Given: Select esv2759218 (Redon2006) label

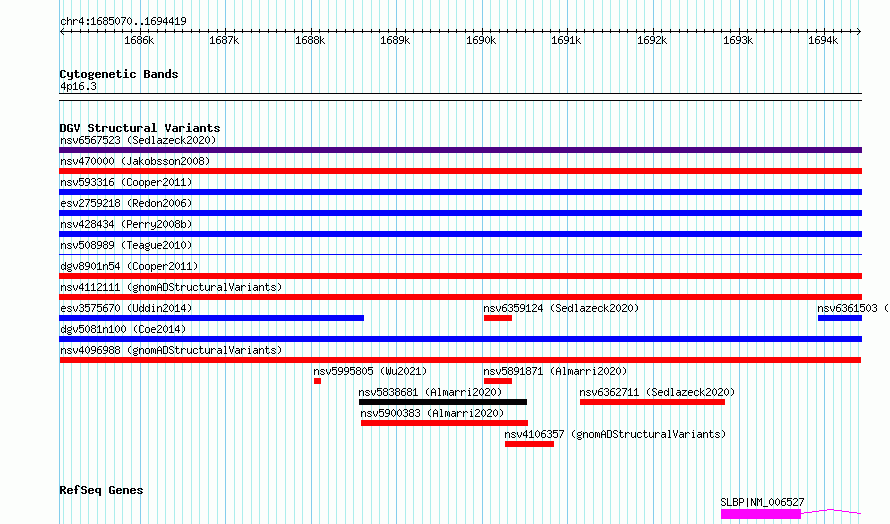Looking at the screenshot, I should point(126,203).
